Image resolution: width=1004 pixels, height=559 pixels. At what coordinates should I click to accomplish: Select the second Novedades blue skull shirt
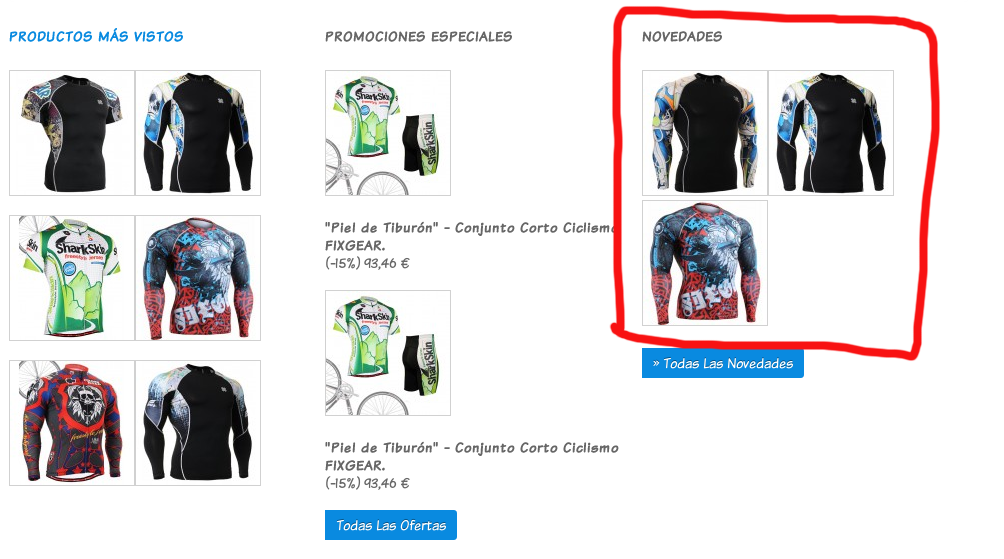pos(831,133)
